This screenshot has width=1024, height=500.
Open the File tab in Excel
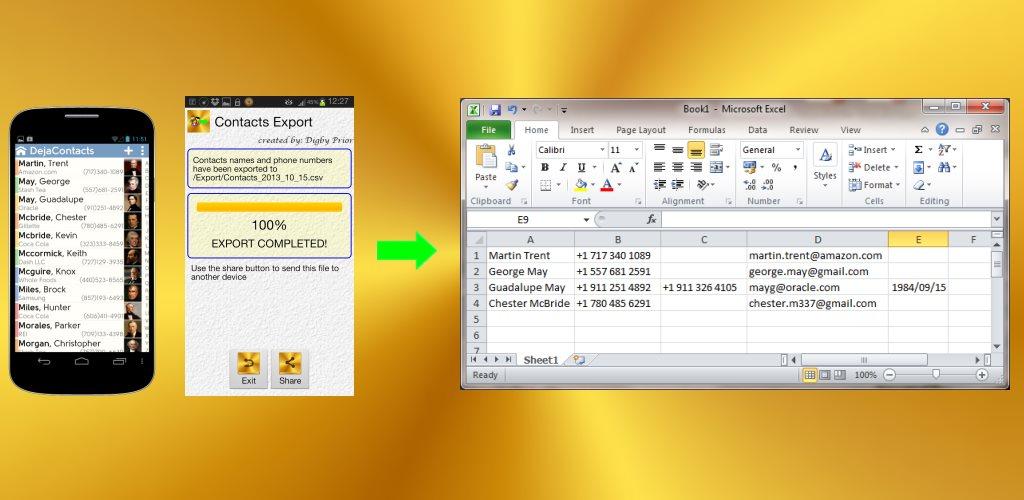tap(488, 130)
